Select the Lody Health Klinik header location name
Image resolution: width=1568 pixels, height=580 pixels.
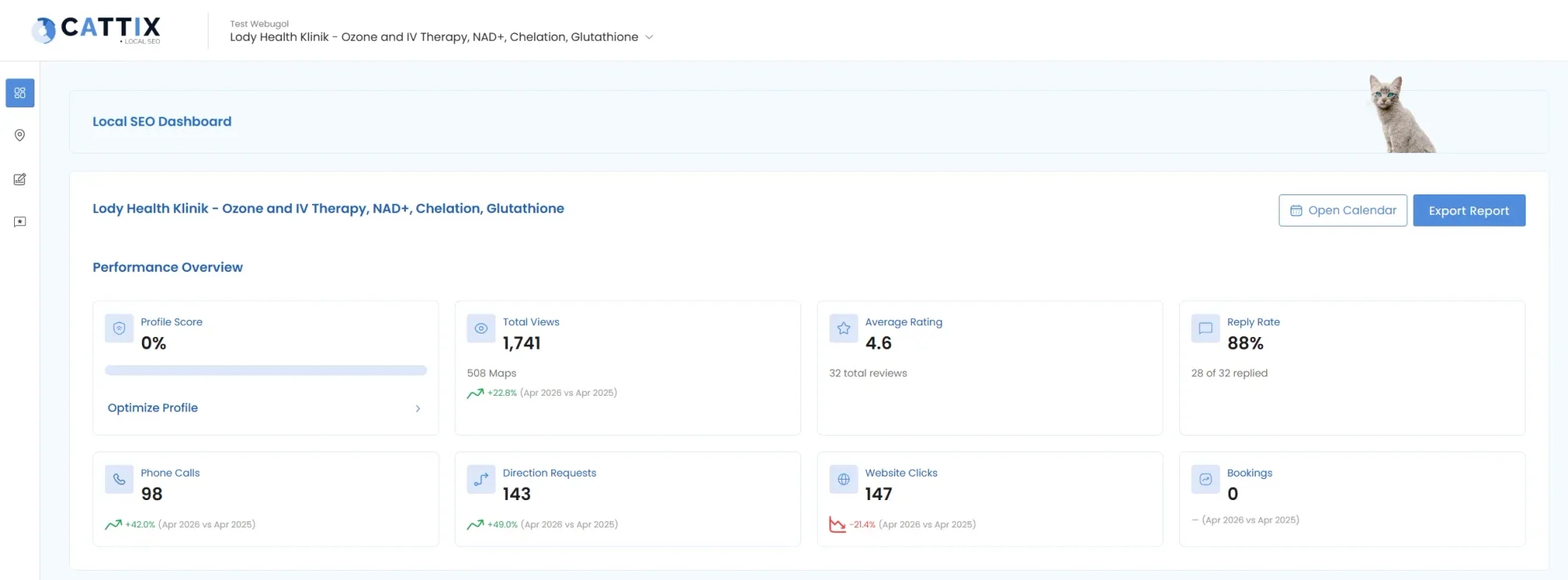point(434,37)
